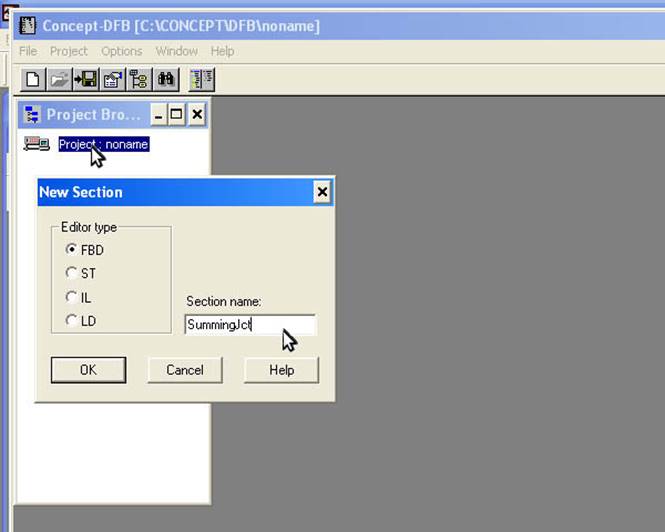Image resolution: width=665 pixels, height=532 pixels.
Task: Open the Window menu
Action: point(177,51)
